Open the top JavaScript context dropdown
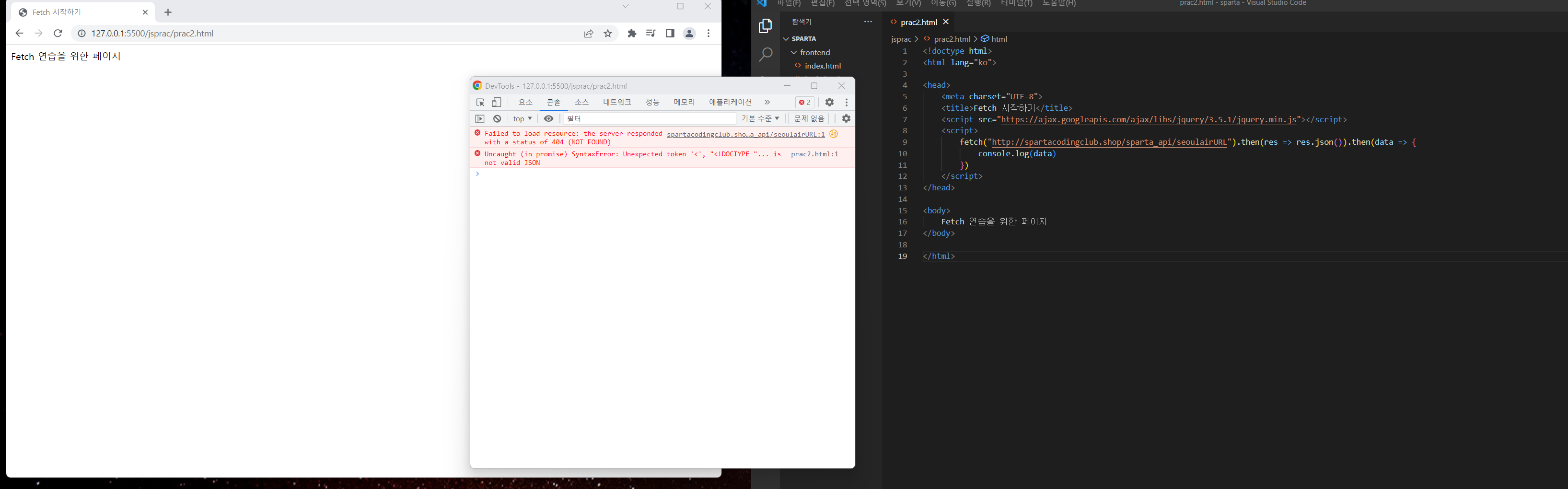The height and width of the screenshot is (489, 1568). (x=522, y=119)
